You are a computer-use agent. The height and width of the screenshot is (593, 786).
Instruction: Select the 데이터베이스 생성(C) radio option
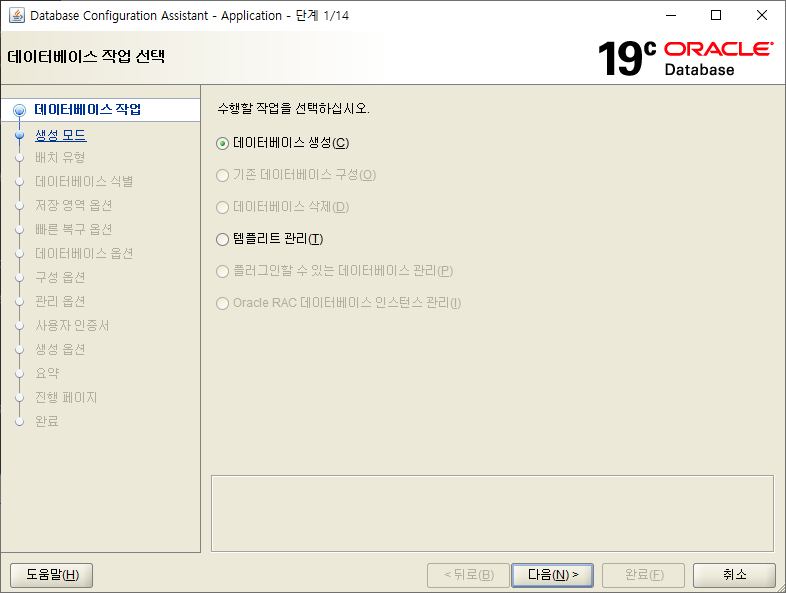pyautogui.click(x=282, y=143)
